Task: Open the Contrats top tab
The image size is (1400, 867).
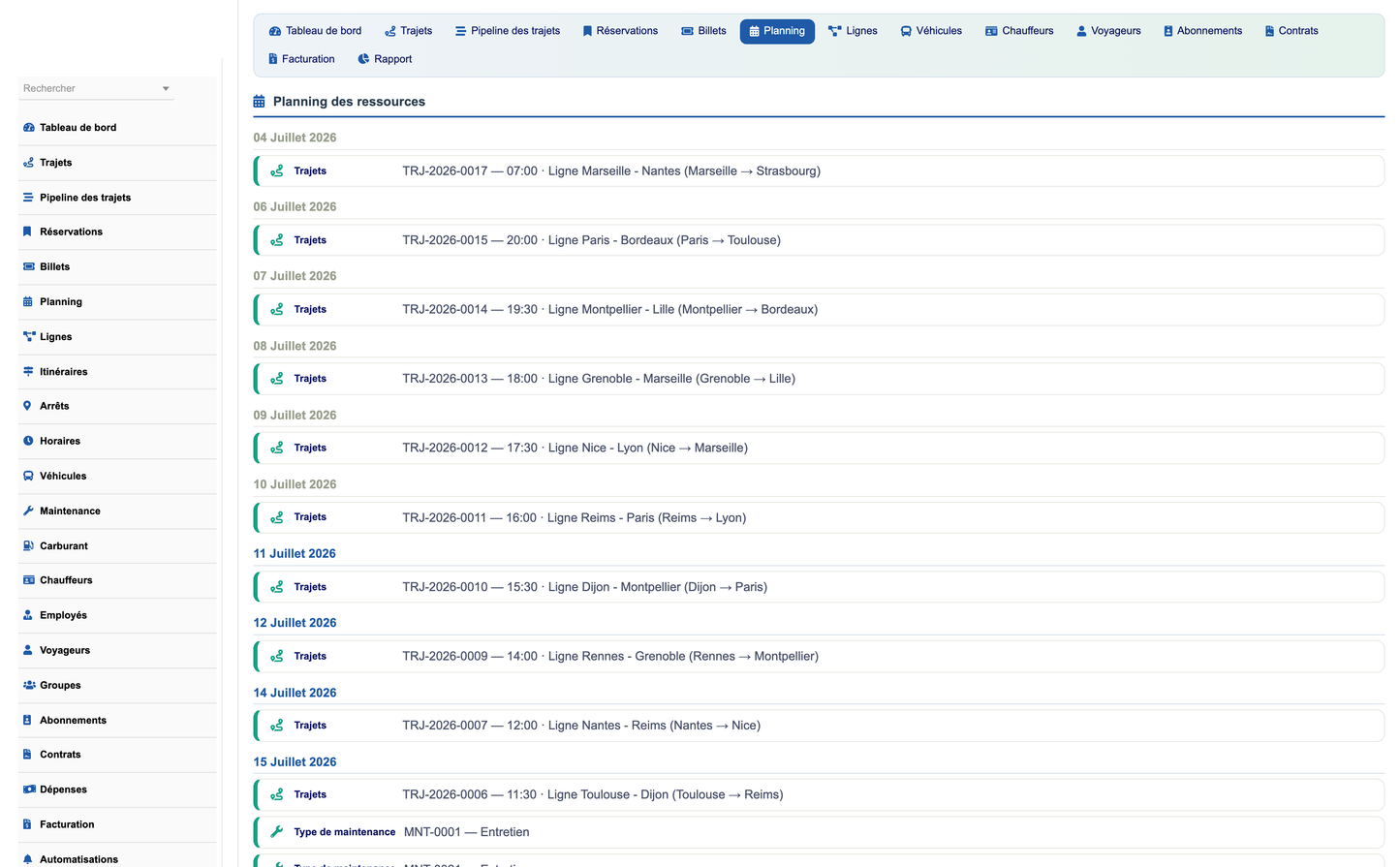Action: click(x=1291, y=31)
